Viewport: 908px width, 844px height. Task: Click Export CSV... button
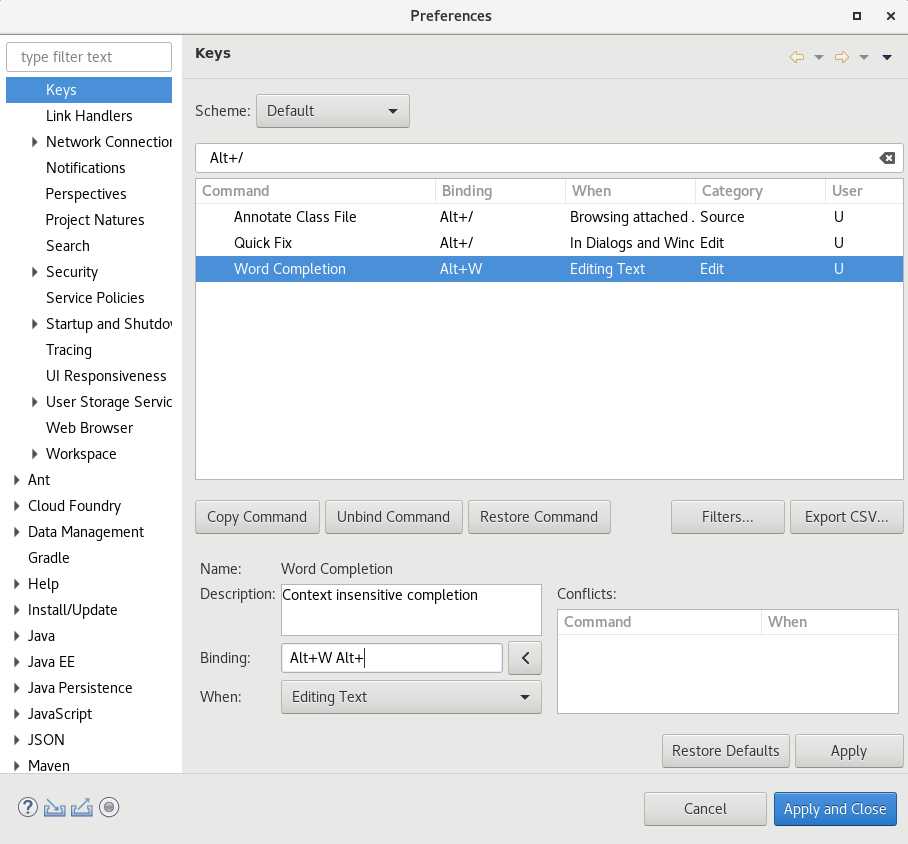coord(846,517)
